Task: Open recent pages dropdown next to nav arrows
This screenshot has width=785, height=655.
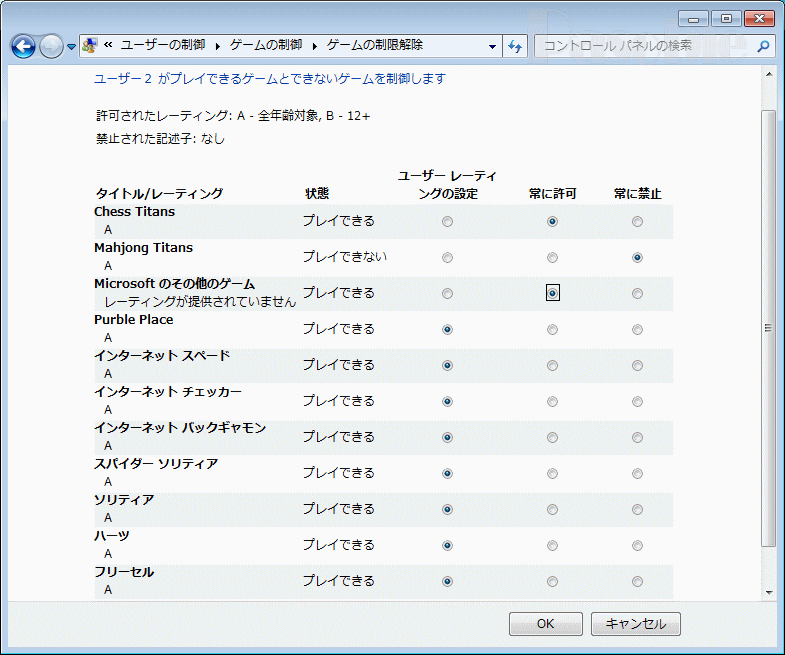Action: (71, 47)
